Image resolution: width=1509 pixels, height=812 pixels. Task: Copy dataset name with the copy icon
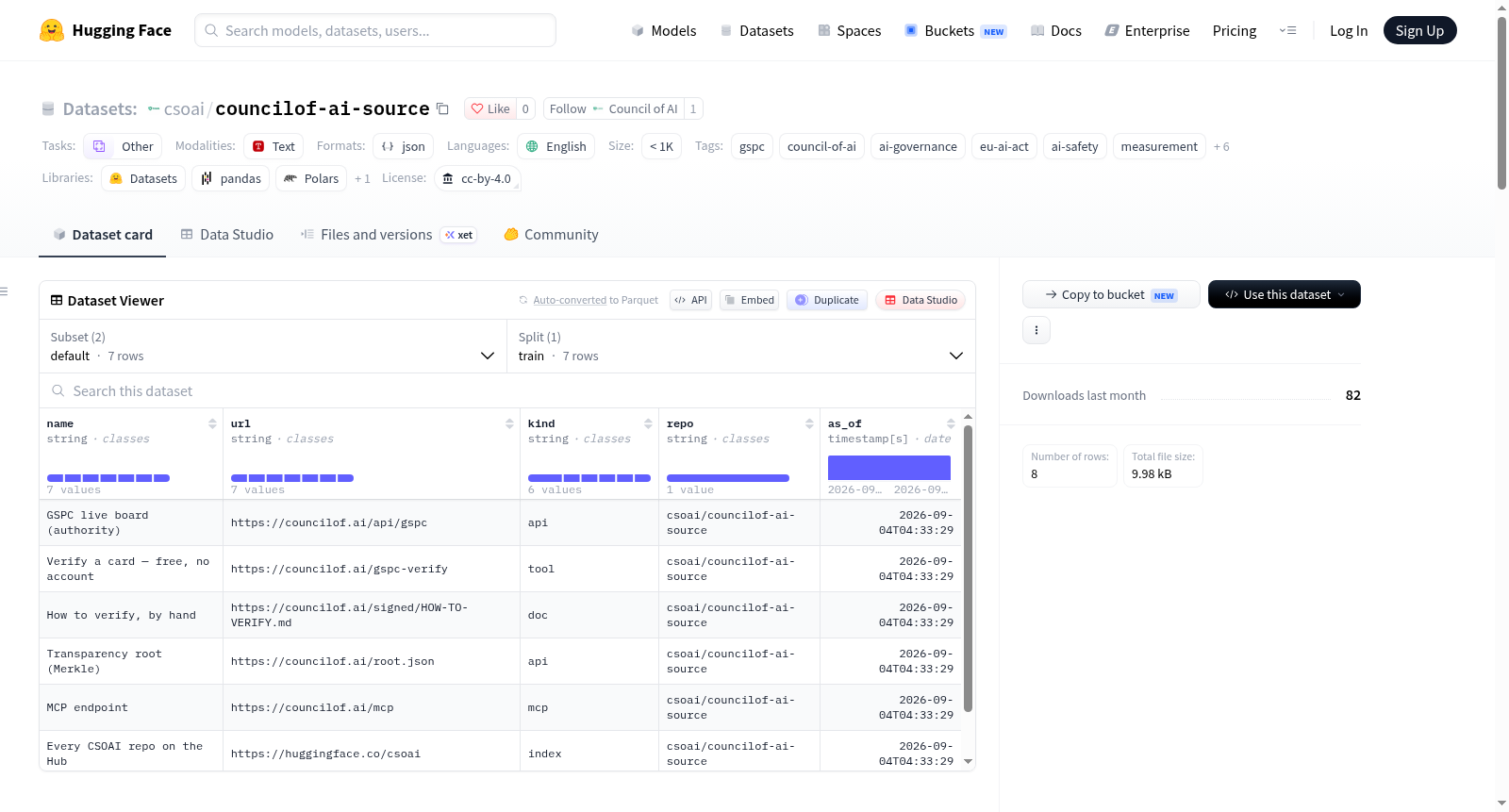point(442,108)
